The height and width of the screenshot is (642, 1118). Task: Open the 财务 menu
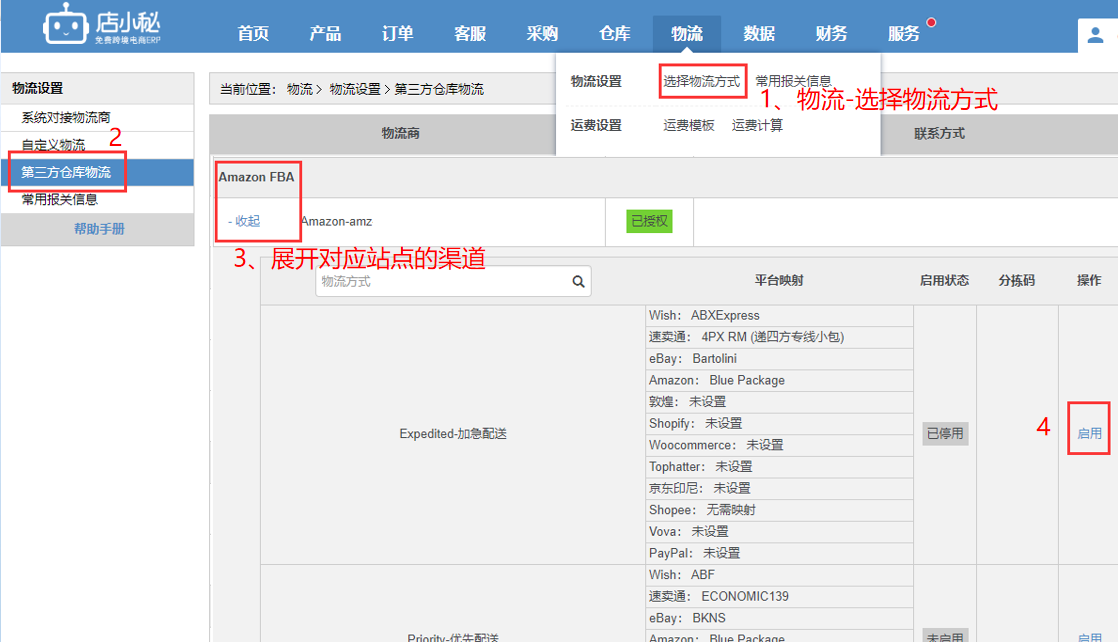[x=831, y=34]
